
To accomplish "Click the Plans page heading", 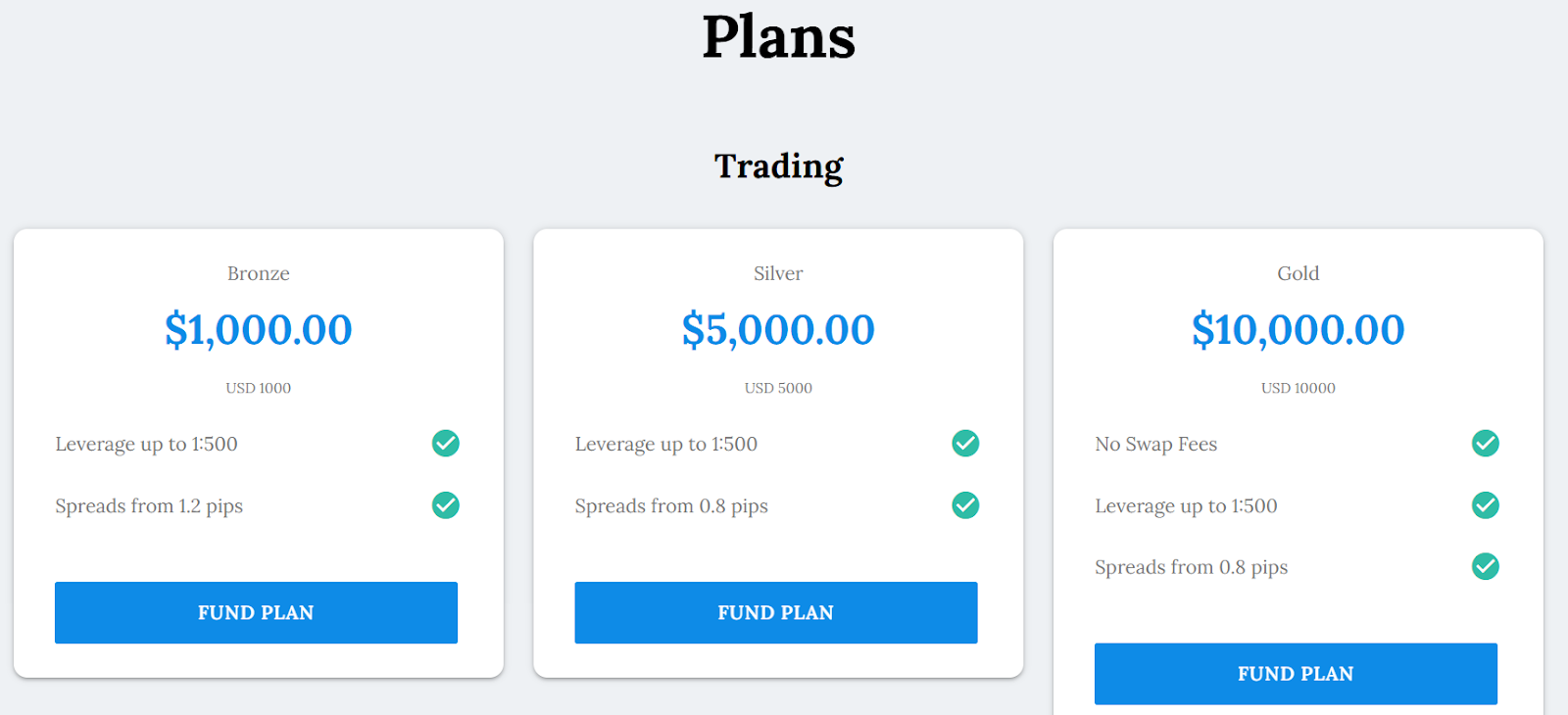I will [778, 37].
